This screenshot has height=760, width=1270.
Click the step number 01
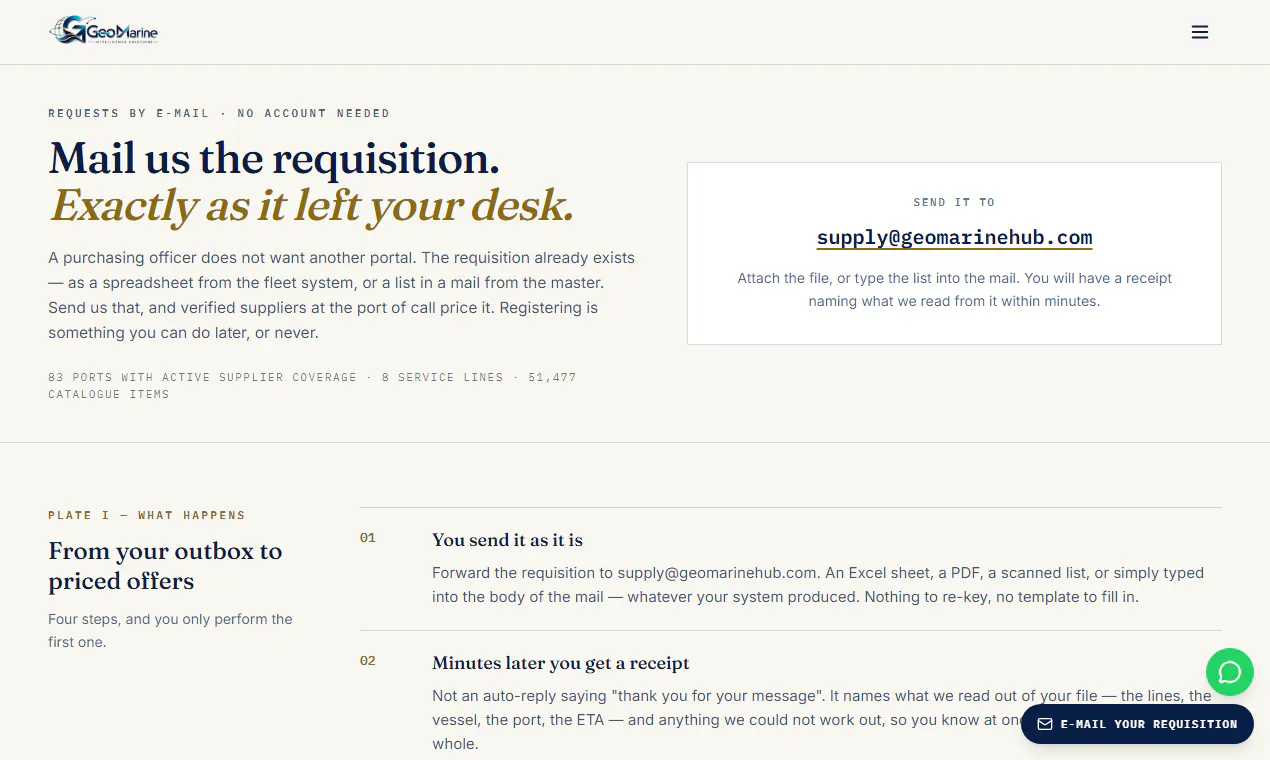368,538
